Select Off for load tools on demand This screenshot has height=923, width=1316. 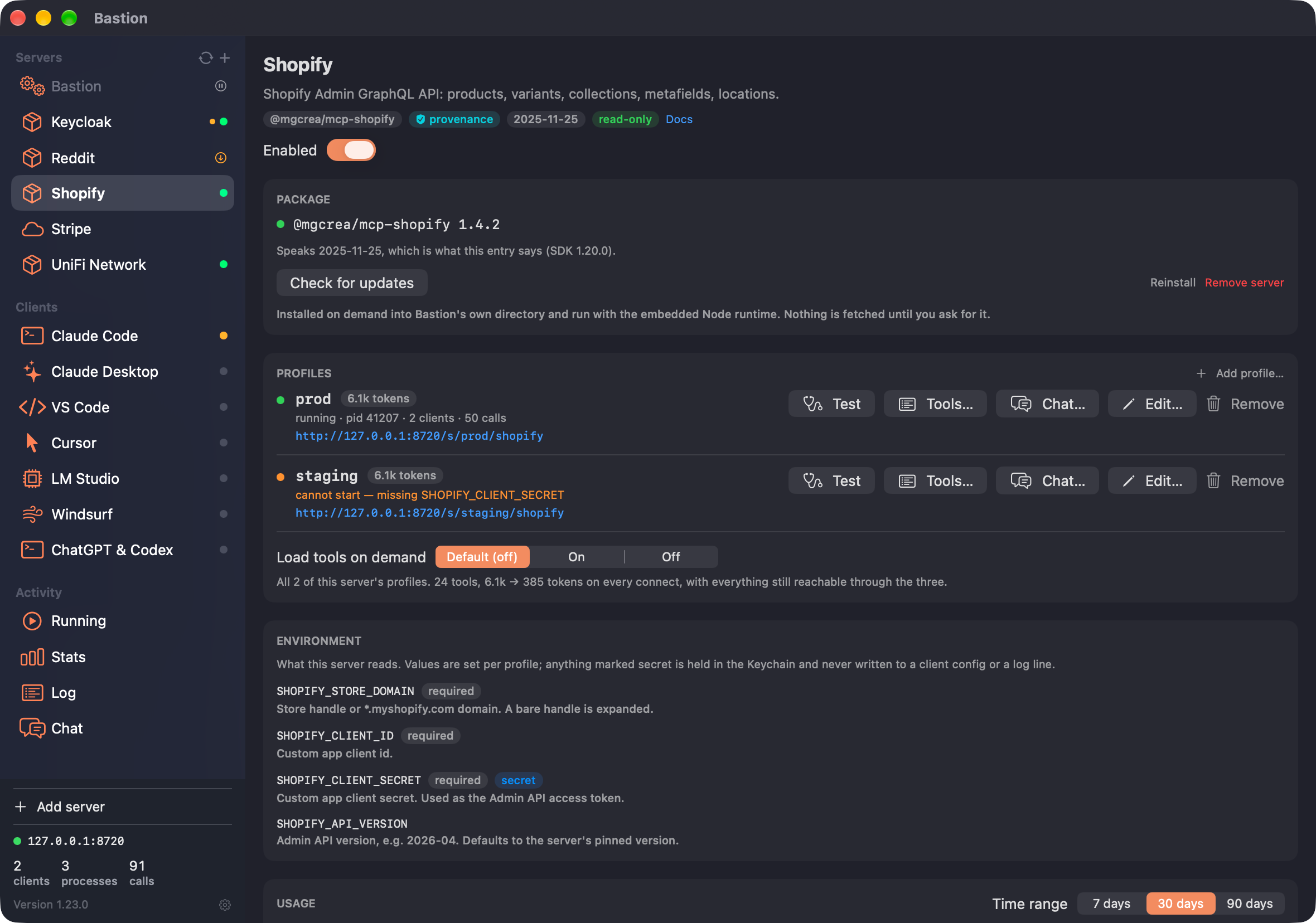(x=671, y=557)
